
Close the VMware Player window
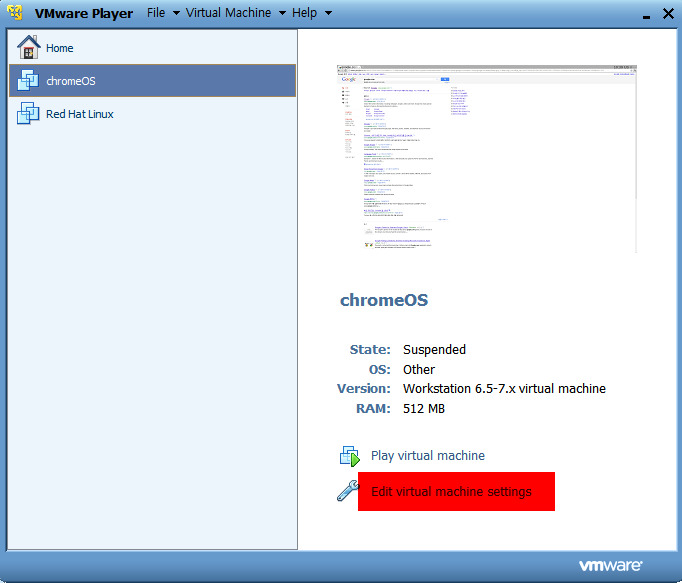point(668,13)
